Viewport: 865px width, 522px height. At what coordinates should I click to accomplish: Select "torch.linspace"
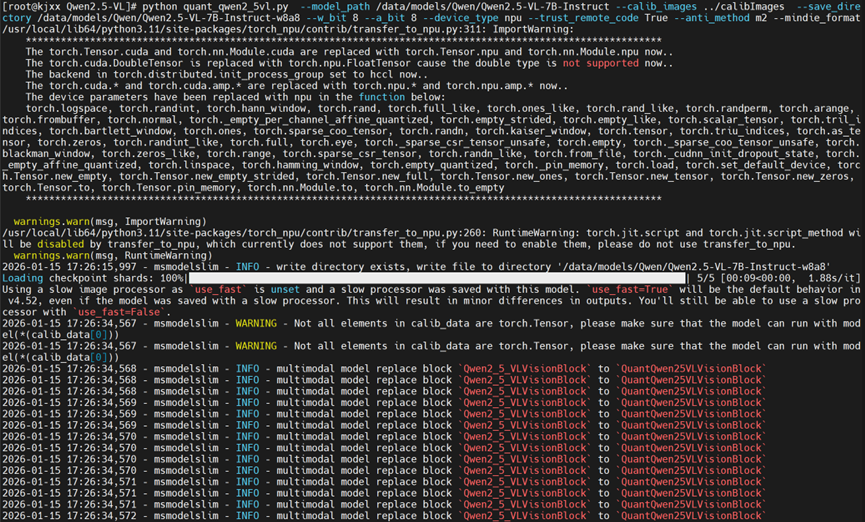coord(189,165)
